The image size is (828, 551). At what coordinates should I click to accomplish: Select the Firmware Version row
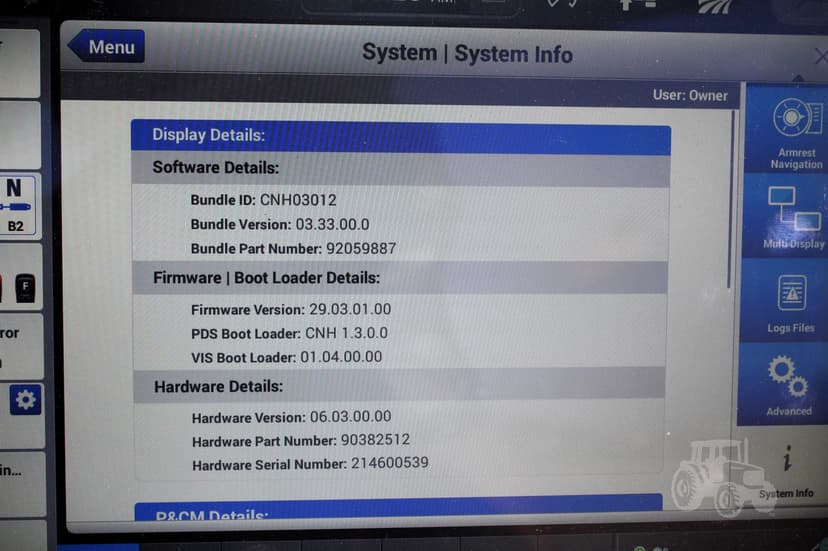pyautogui.click(x=291, y=310)
